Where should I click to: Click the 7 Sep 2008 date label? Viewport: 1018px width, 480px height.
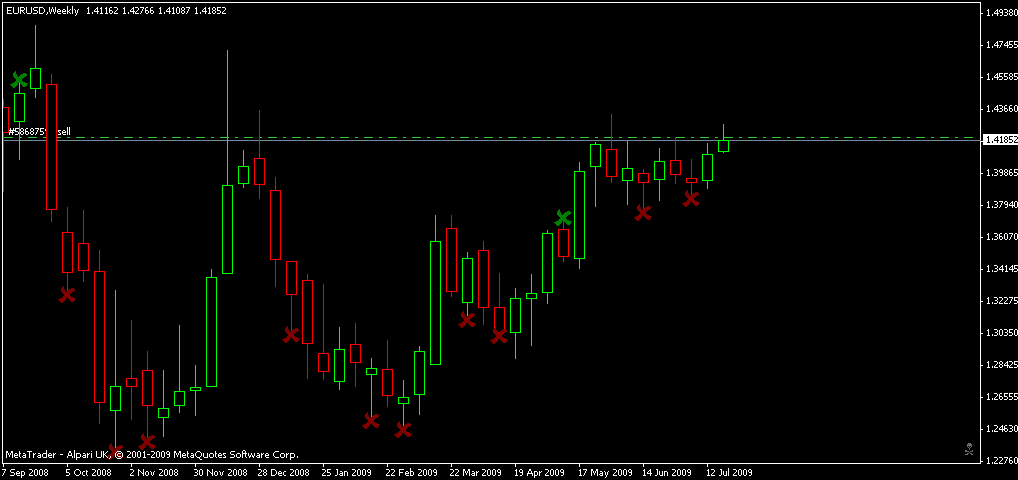(26, 472)
